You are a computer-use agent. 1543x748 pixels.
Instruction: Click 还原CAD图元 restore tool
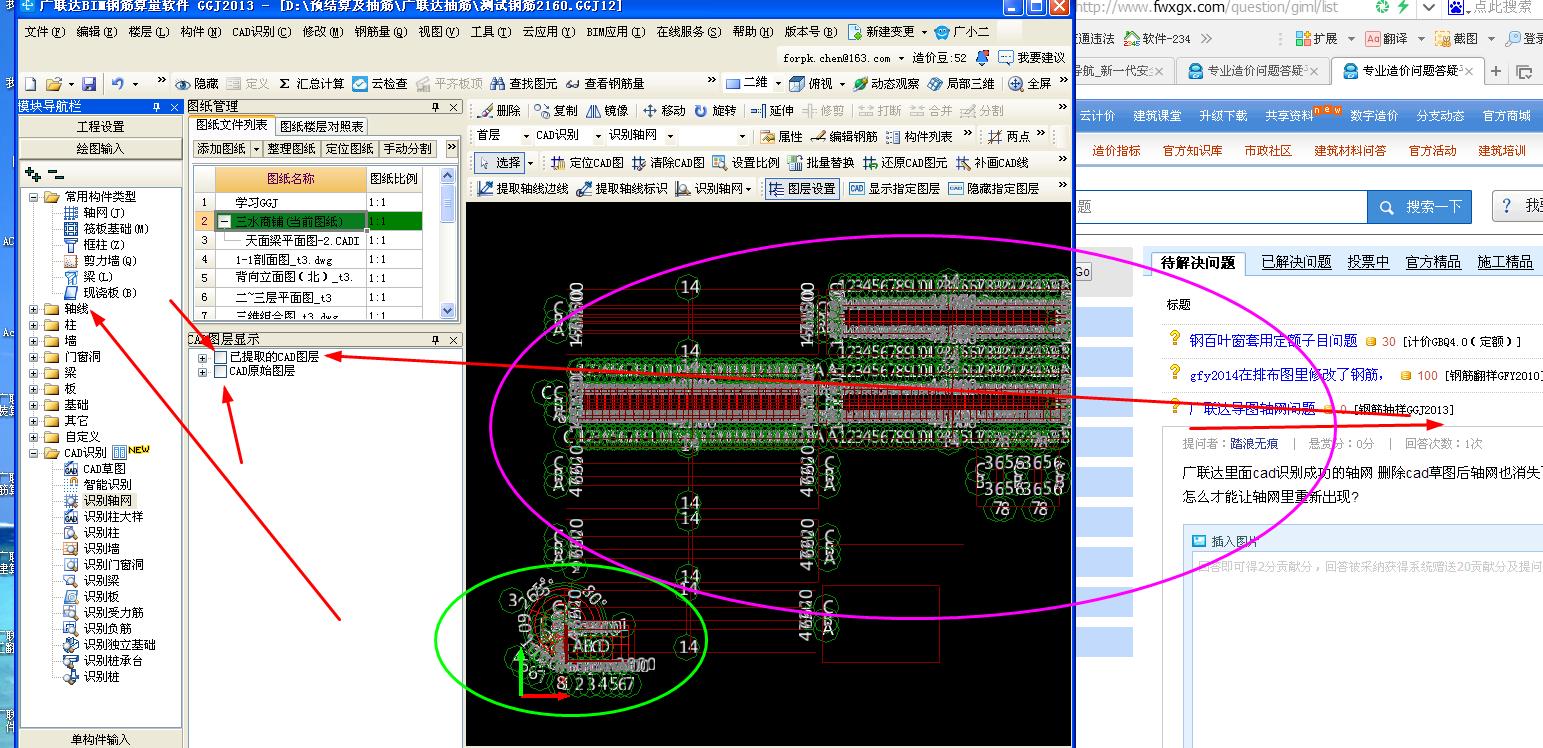pyautogui.click(x=905, y=163)
